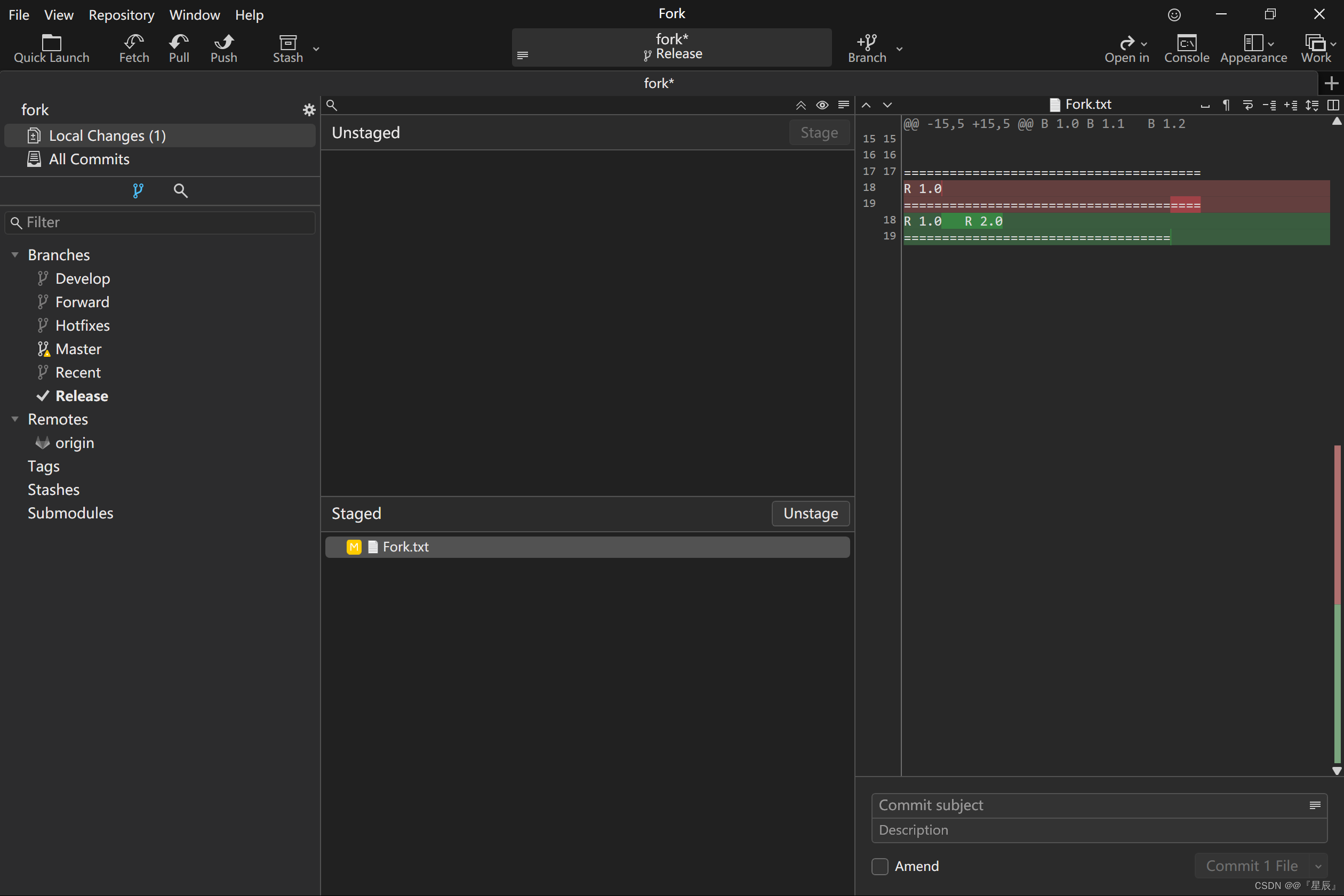This screenshot has height=896, width=1344.
Task: Toggle show whitespace pilcrow icon
Action: (x=1226, y=105)
